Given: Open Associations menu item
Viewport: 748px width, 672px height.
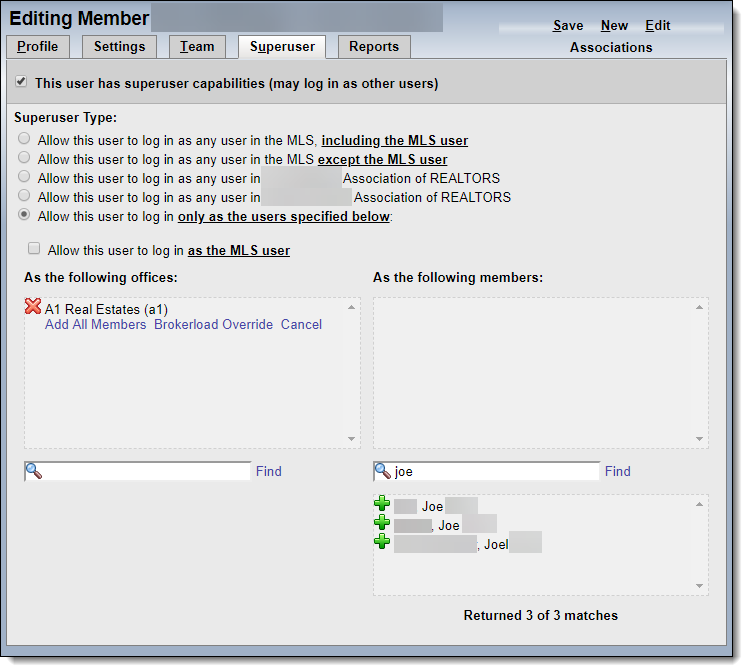Looking at the screenshot, I should [611, 48].
